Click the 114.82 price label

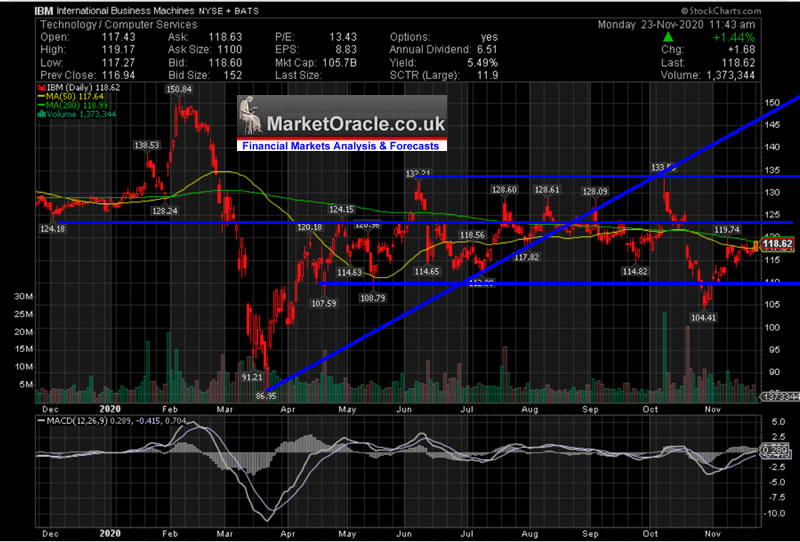[635, 272]
